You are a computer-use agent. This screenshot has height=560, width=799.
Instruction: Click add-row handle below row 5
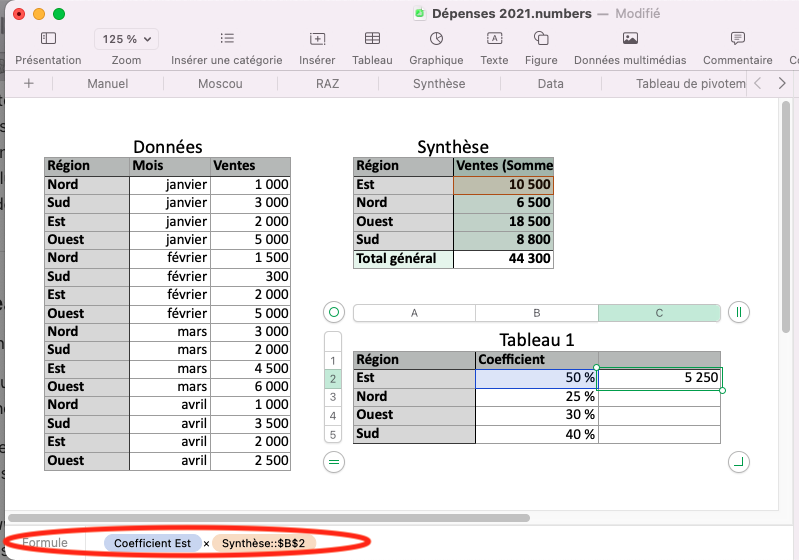(x=334, y=461)
